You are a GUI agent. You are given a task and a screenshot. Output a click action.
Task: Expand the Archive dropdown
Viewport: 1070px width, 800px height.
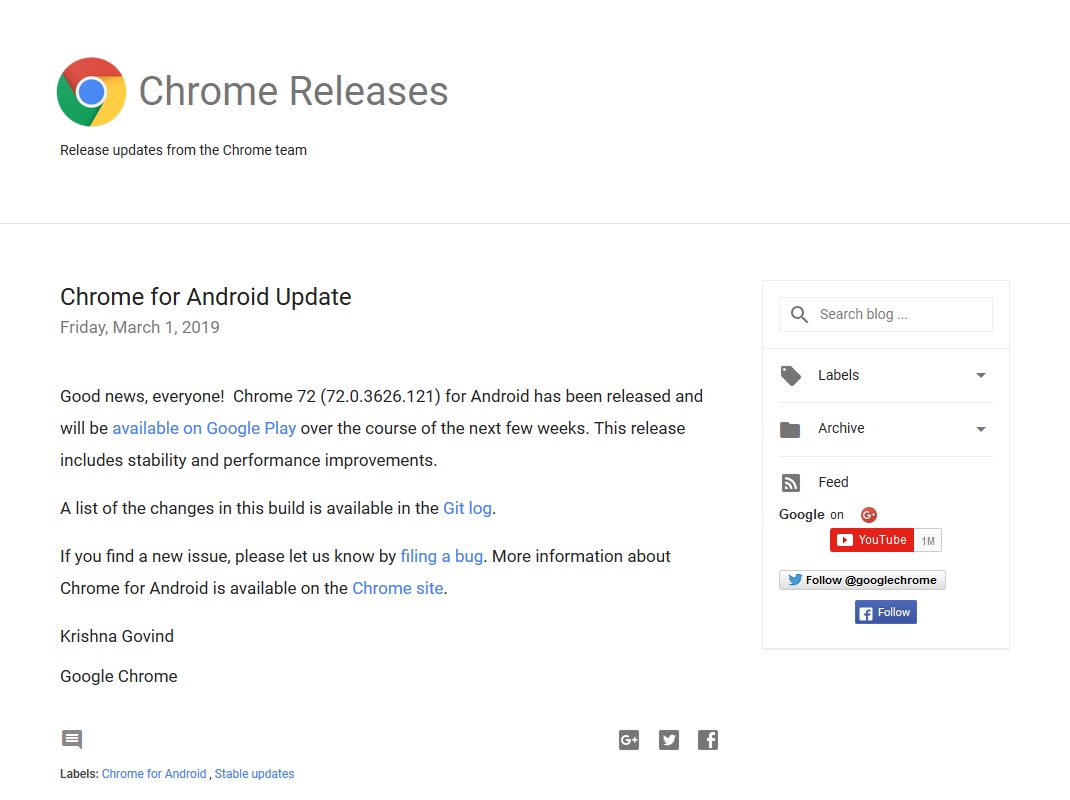981,429
